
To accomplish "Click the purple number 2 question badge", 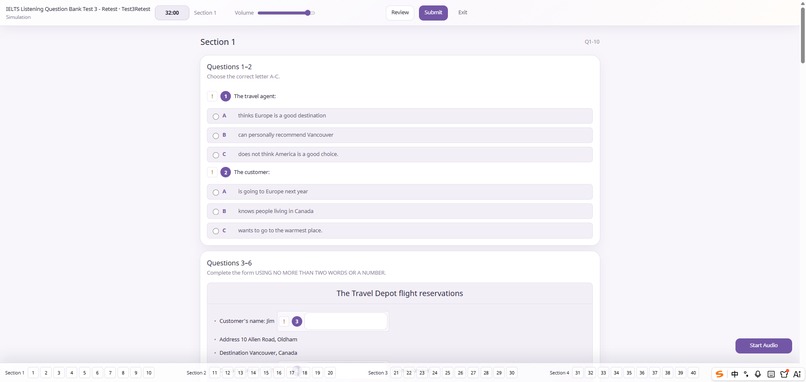I will (226, 172).
